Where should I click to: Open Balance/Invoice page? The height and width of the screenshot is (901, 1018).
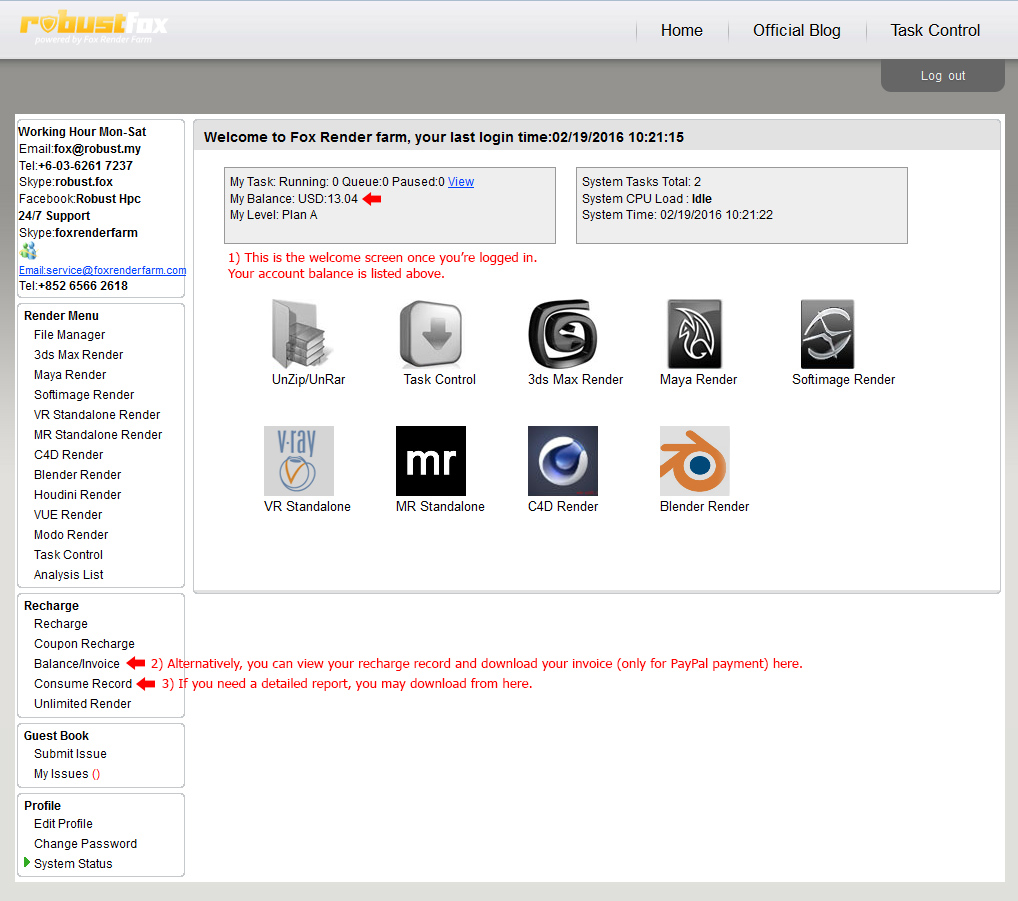coord(77,664)
